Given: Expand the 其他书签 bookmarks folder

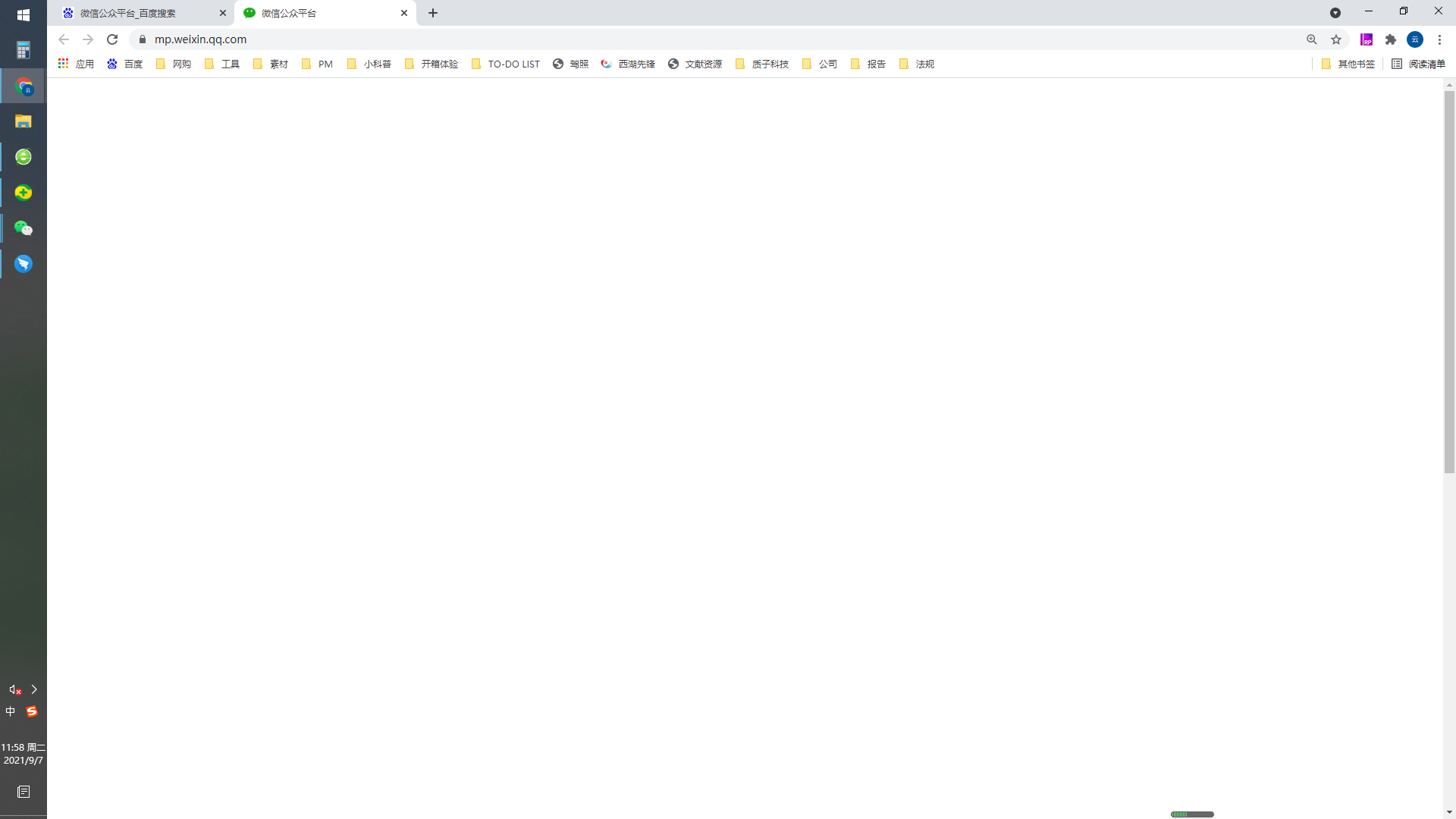Looking at the screenshot, I should tap(1348, 64).
